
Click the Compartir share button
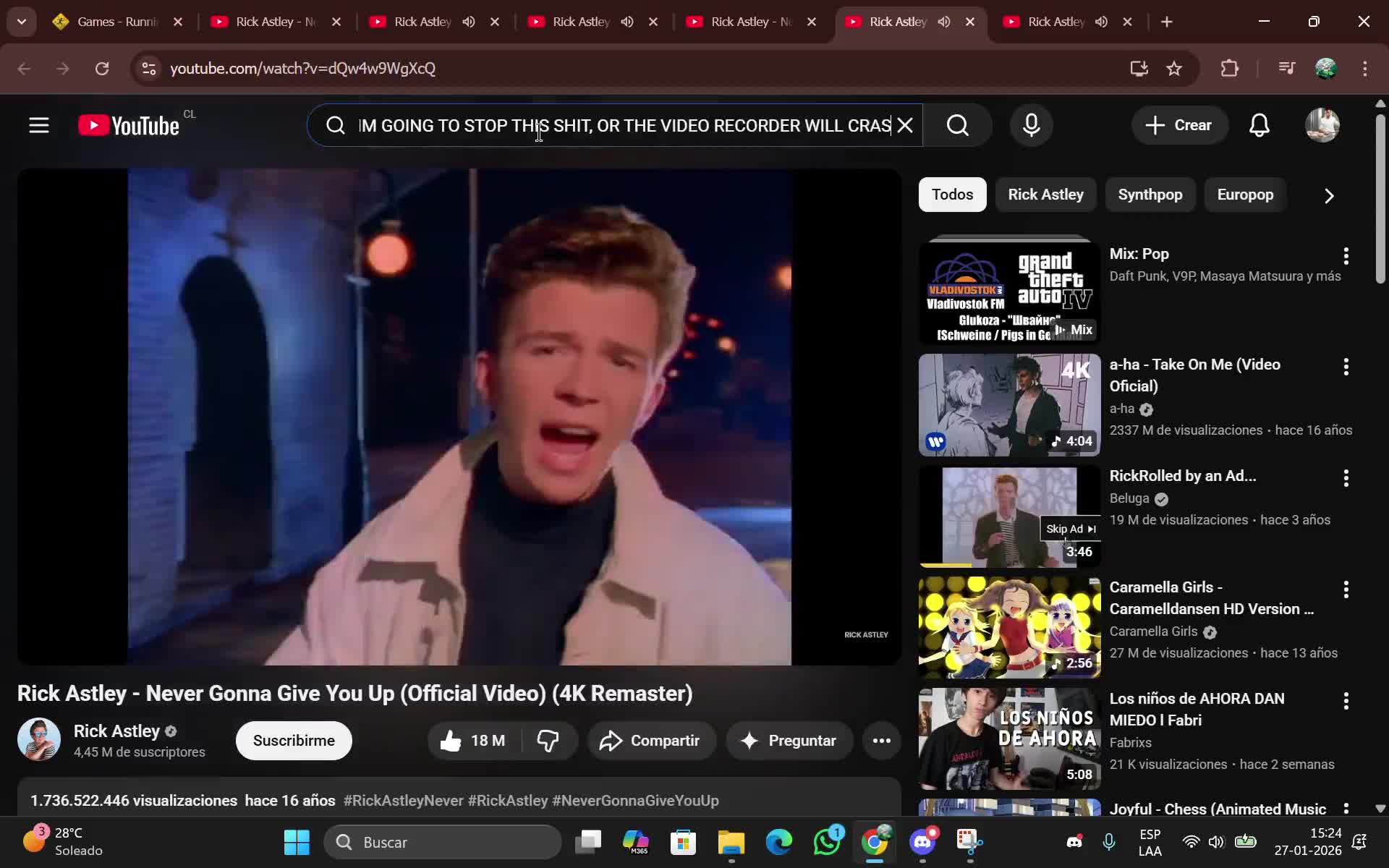tap(650, 741)
